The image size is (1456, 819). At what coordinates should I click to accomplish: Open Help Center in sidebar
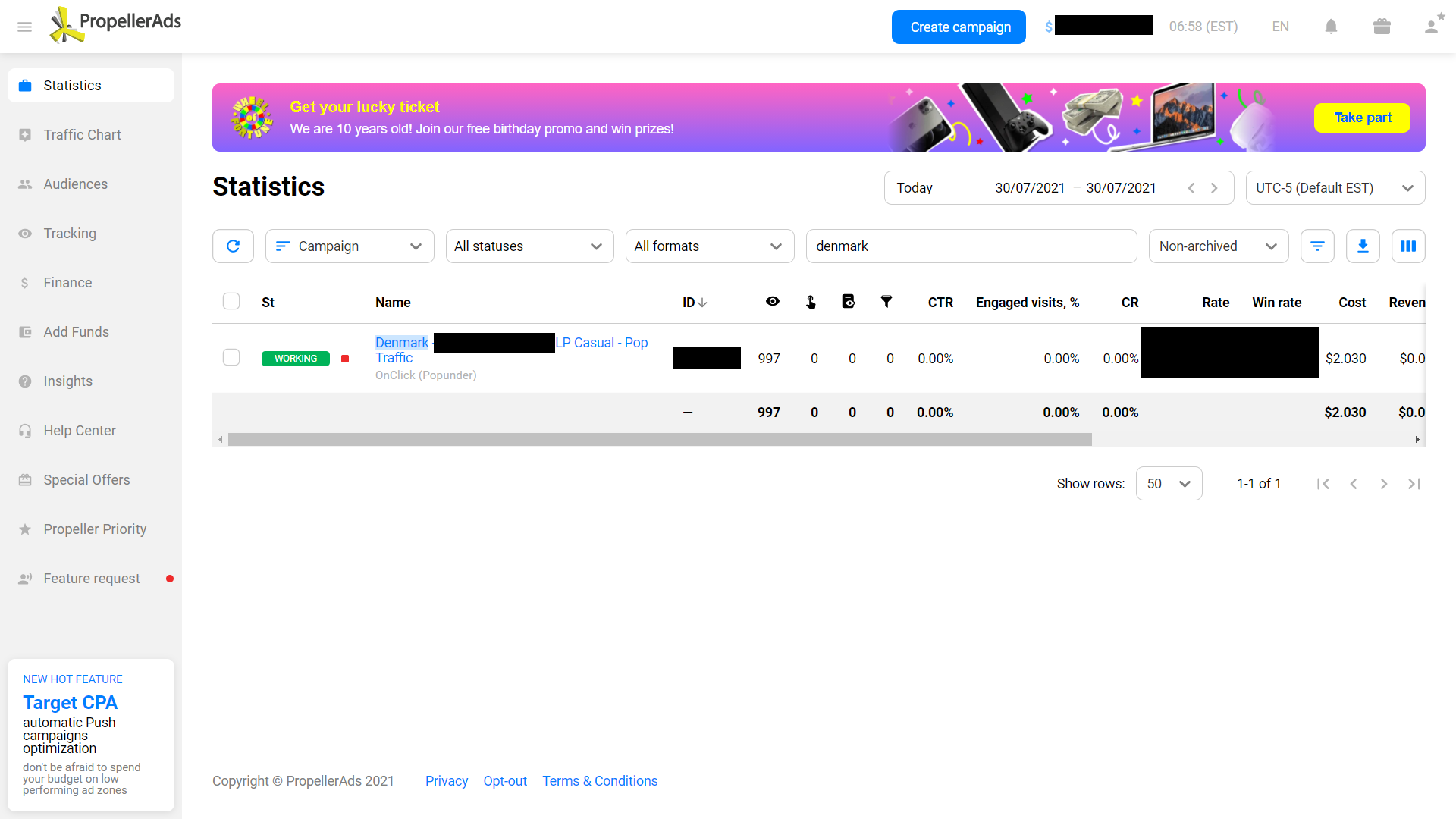[91, 431]
